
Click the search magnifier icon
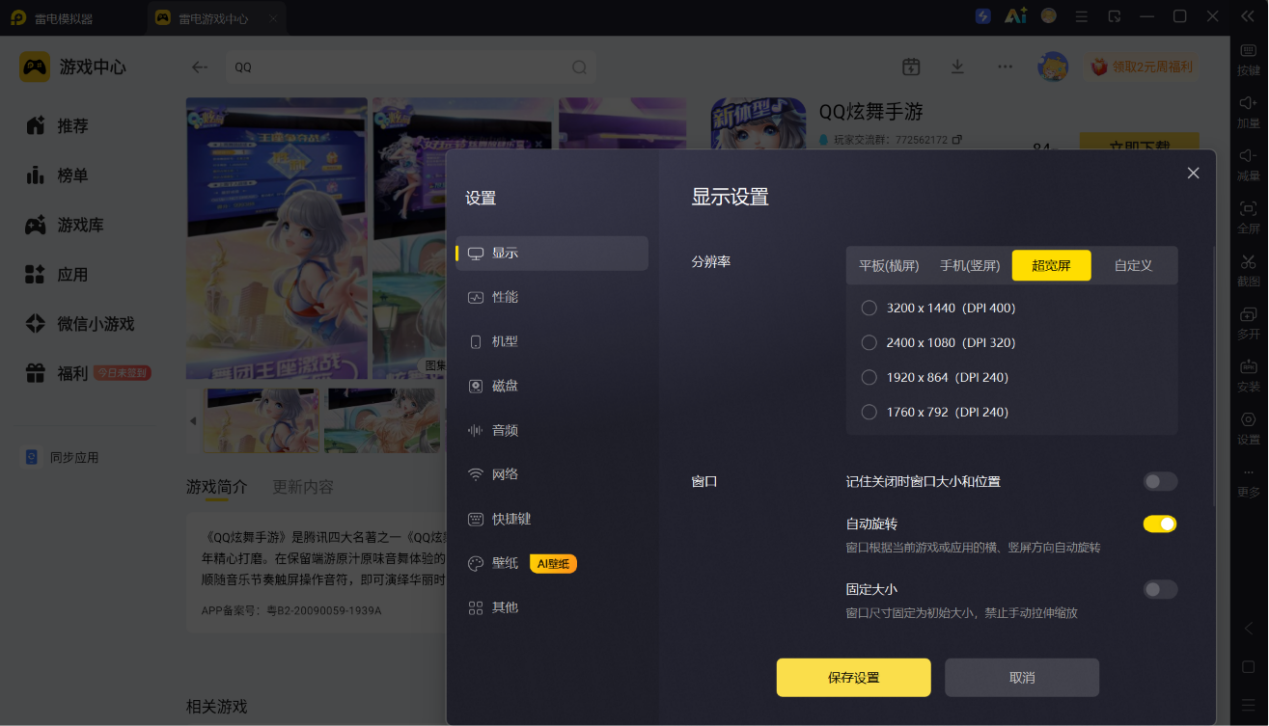[580, 67]
